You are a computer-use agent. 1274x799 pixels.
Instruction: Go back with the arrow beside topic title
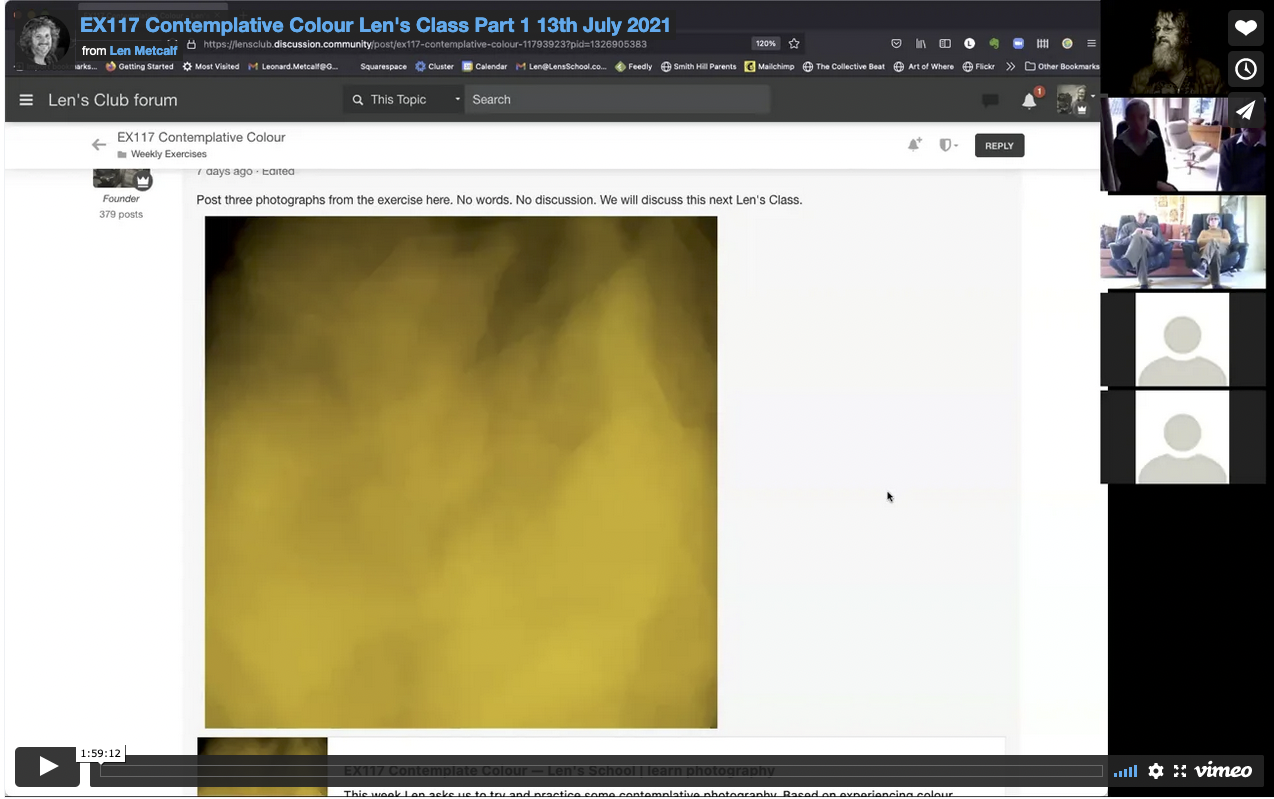(x=99, y=145)
